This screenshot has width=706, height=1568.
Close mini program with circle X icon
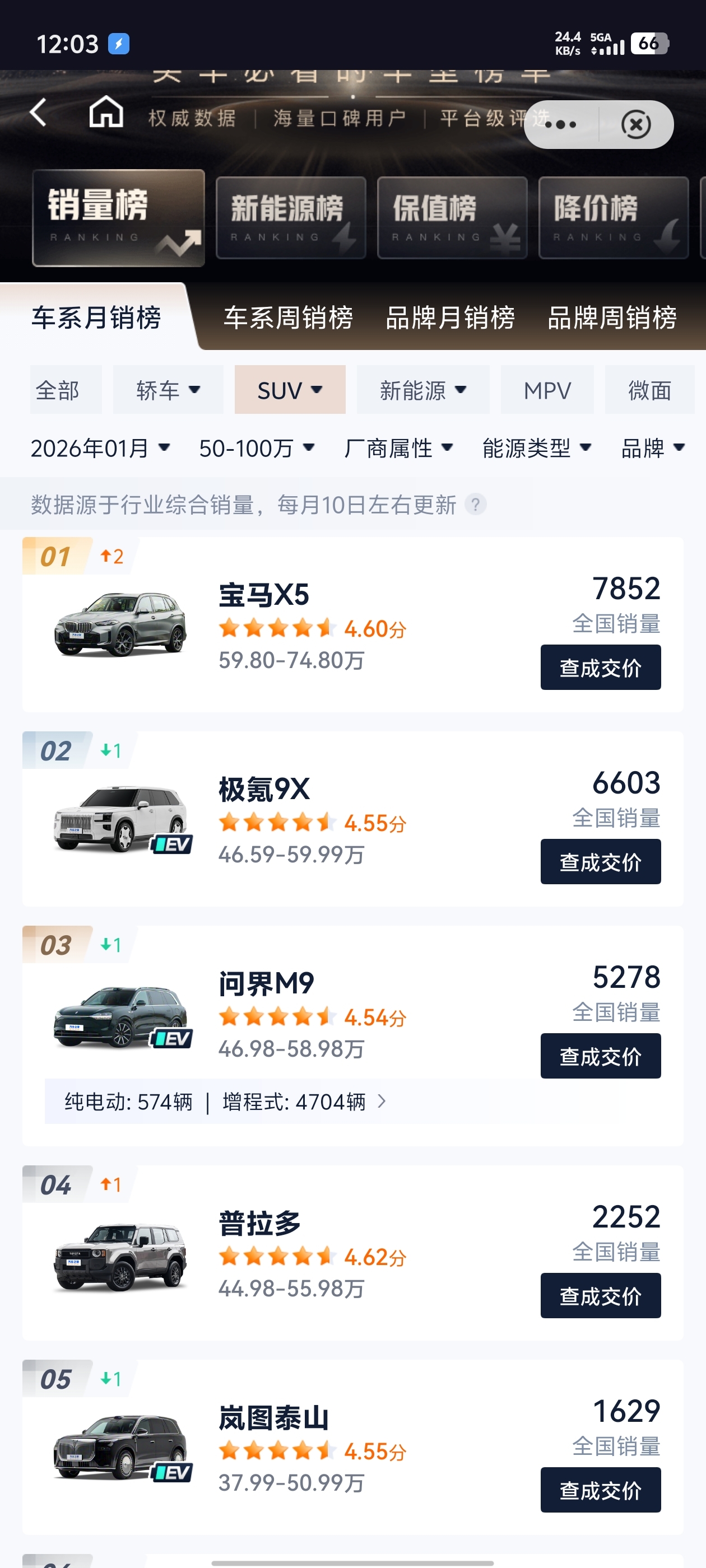coord(636,125)
